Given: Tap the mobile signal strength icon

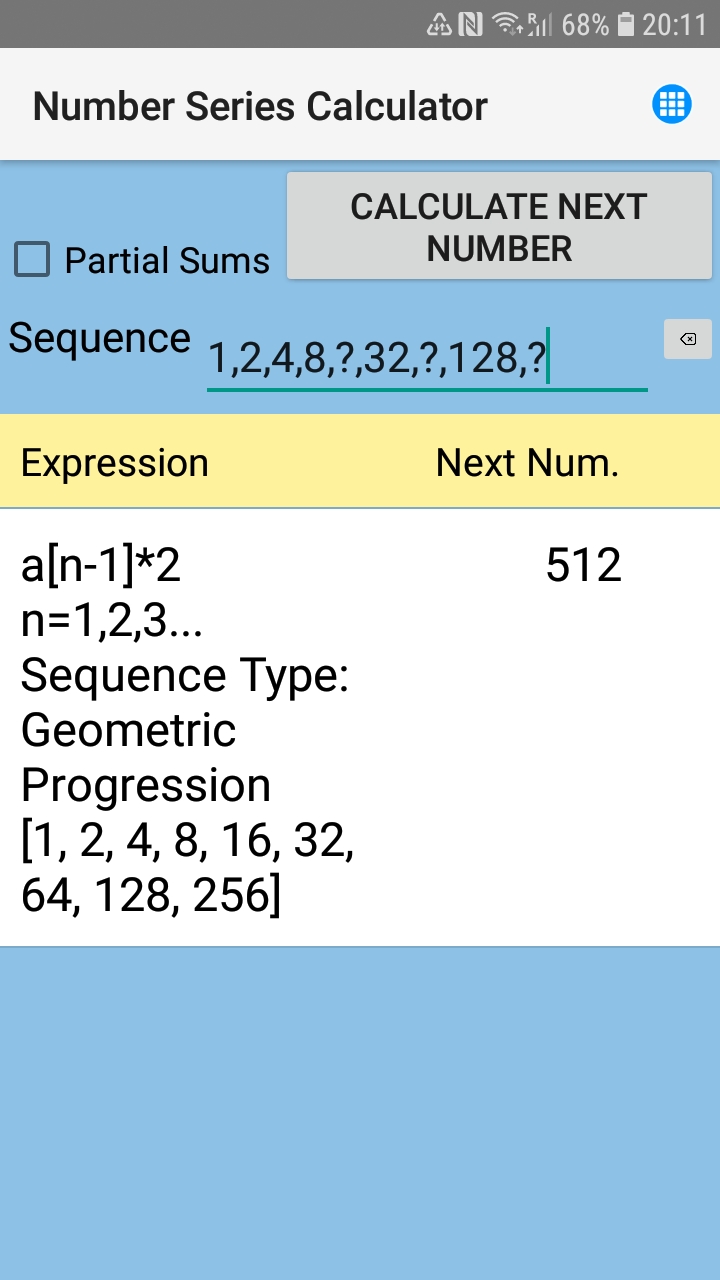Looking at the screenshot, I should coord(540,24).
